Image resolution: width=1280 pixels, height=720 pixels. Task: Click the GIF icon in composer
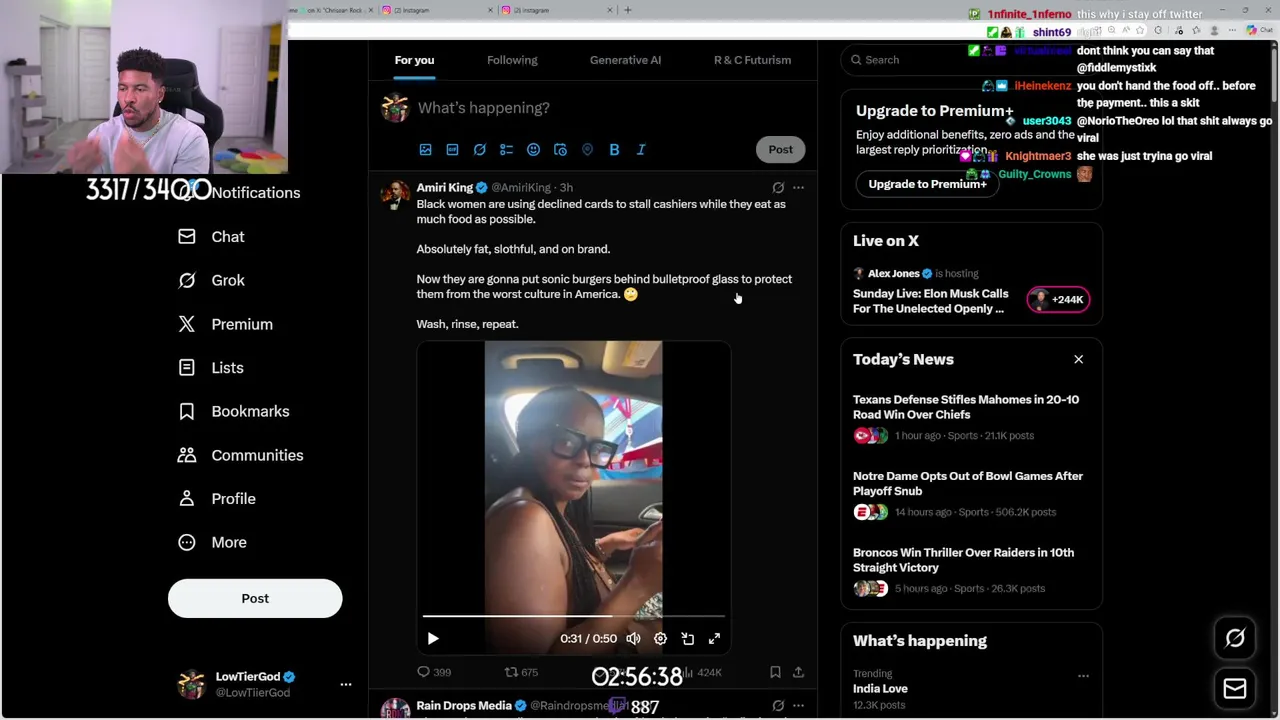(452, 150)
